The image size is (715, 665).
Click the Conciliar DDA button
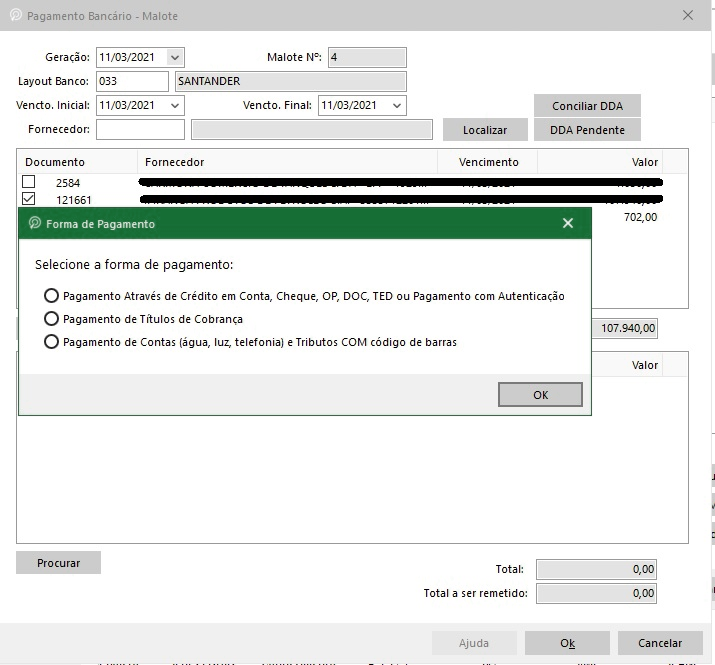[x=587, y=106]
